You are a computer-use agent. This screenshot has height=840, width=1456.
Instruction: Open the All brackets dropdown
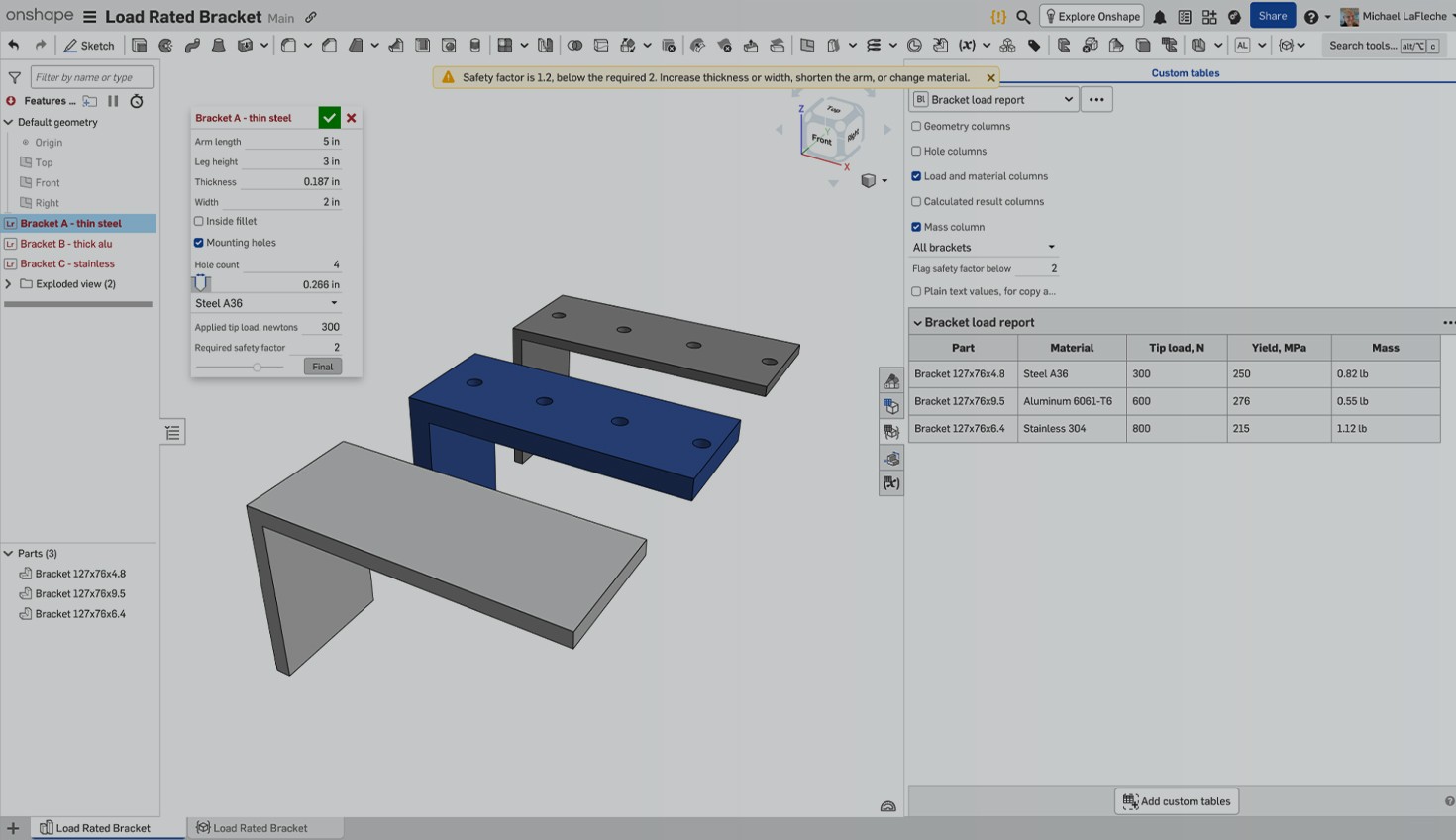(x=984, y=247)
